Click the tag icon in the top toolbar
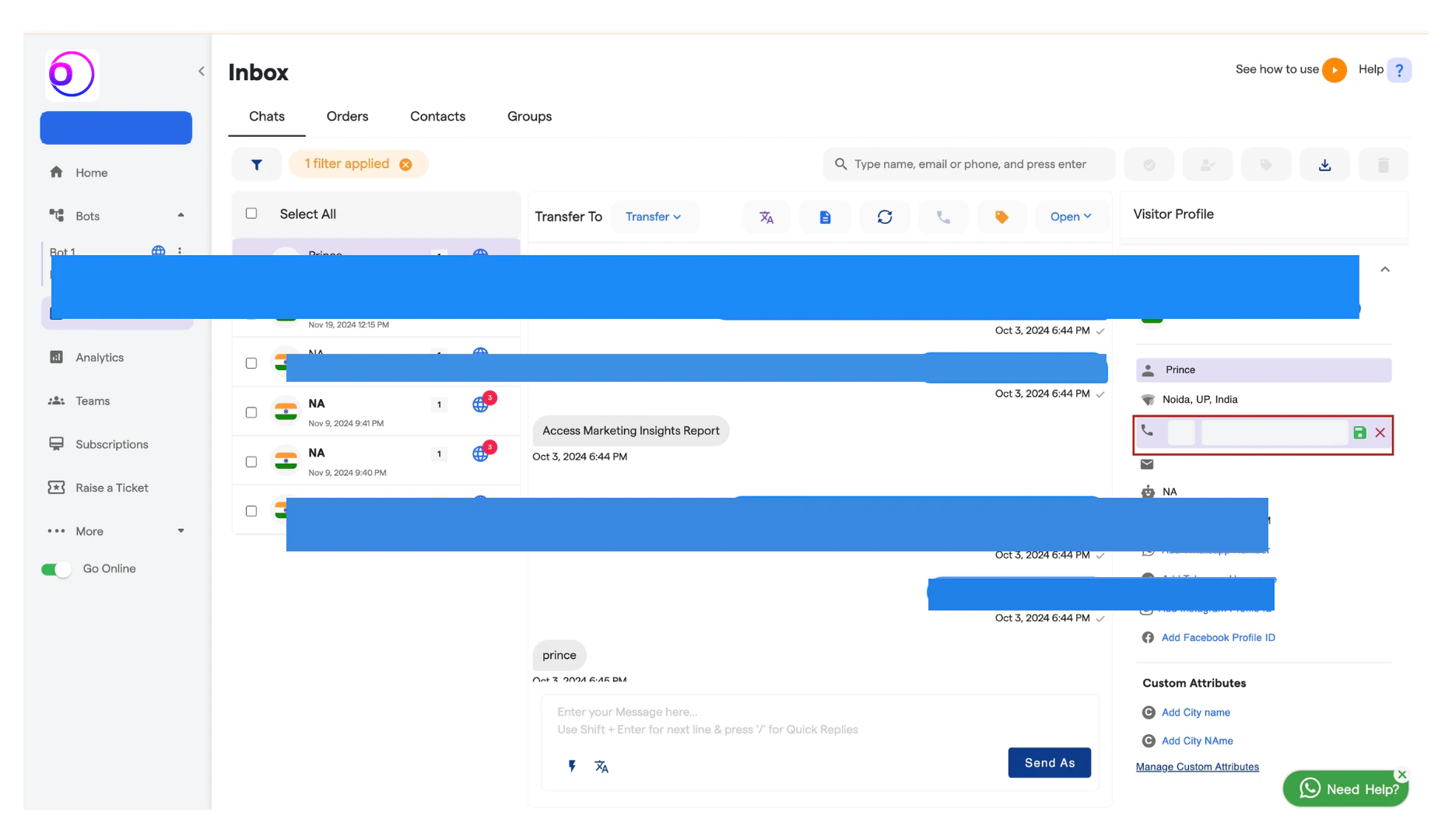Screen dimensions: 1452x840 1266,164
